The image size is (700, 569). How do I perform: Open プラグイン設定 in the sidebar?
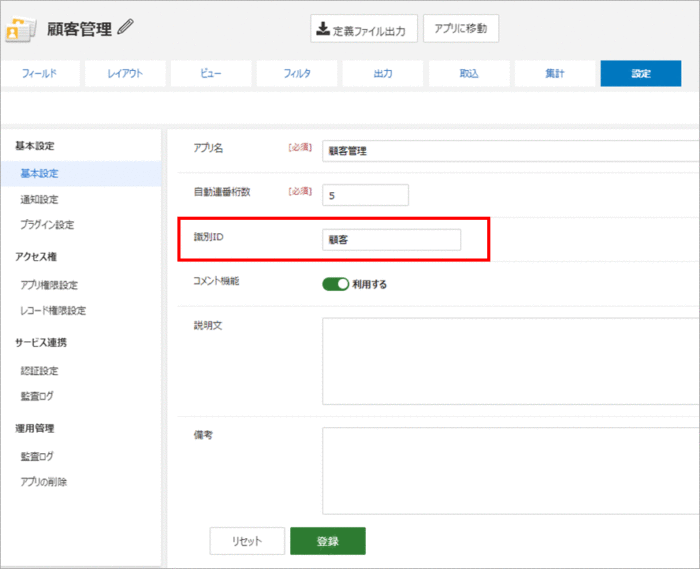(47, 224)
